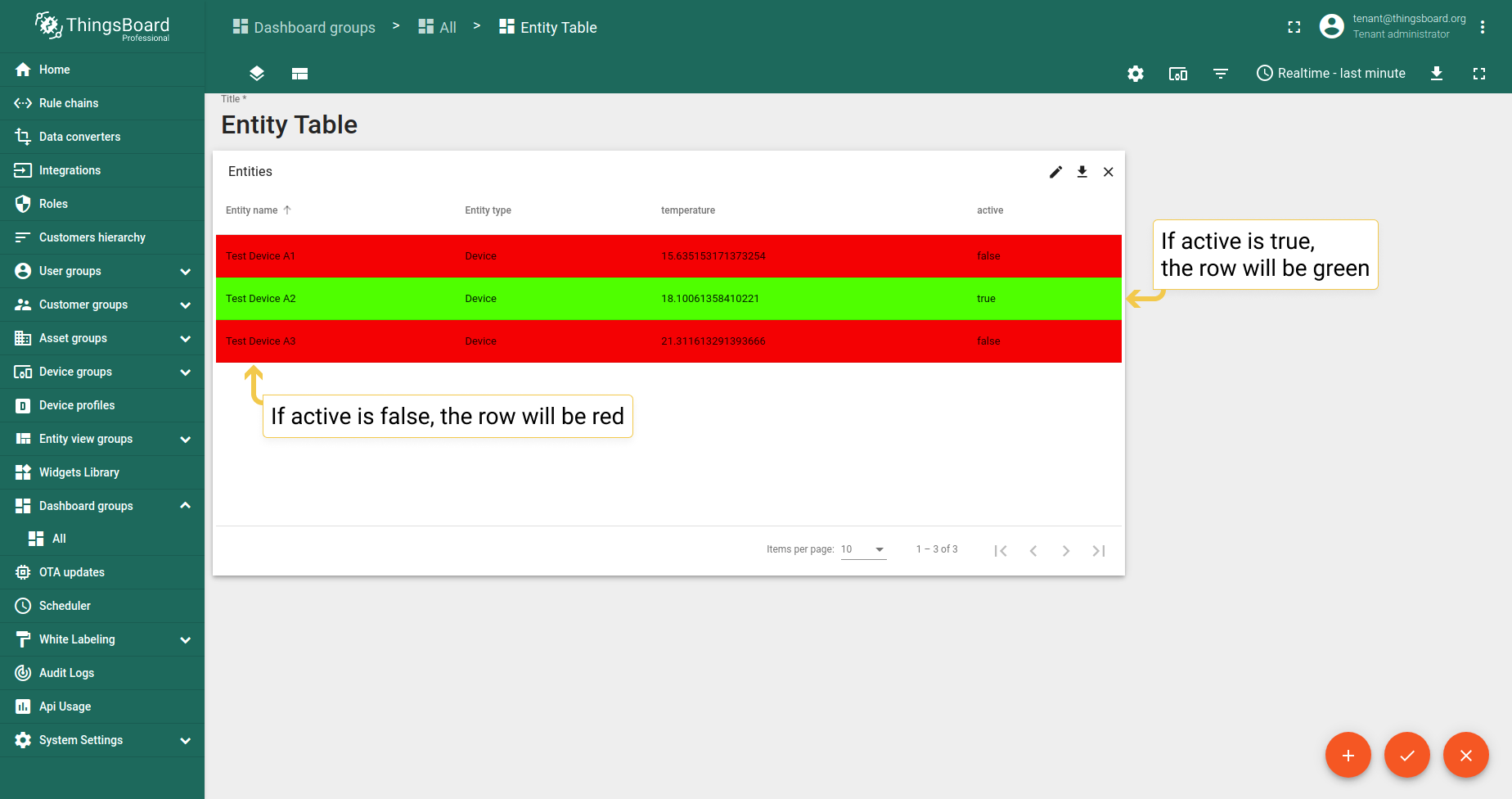The height and width of the screenshot is (799, 1512).
Task: Open the Items per page dropdown
Action: 863,549
